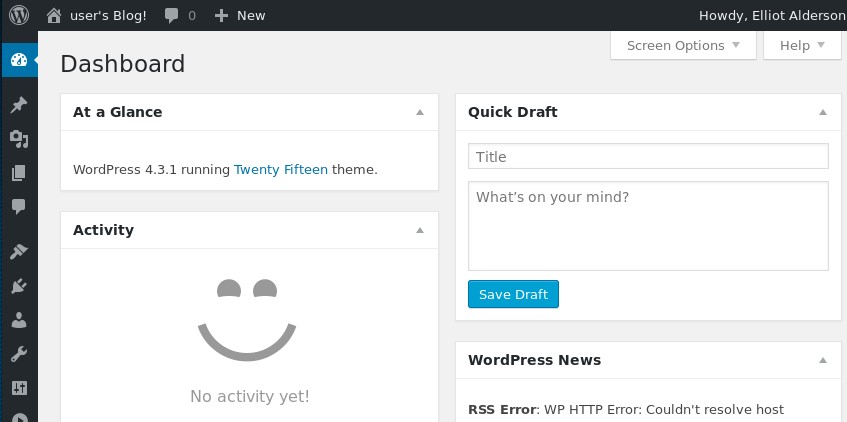
Task: Open Users via the person sidebar icon
Action: click(x=19, y=320)
